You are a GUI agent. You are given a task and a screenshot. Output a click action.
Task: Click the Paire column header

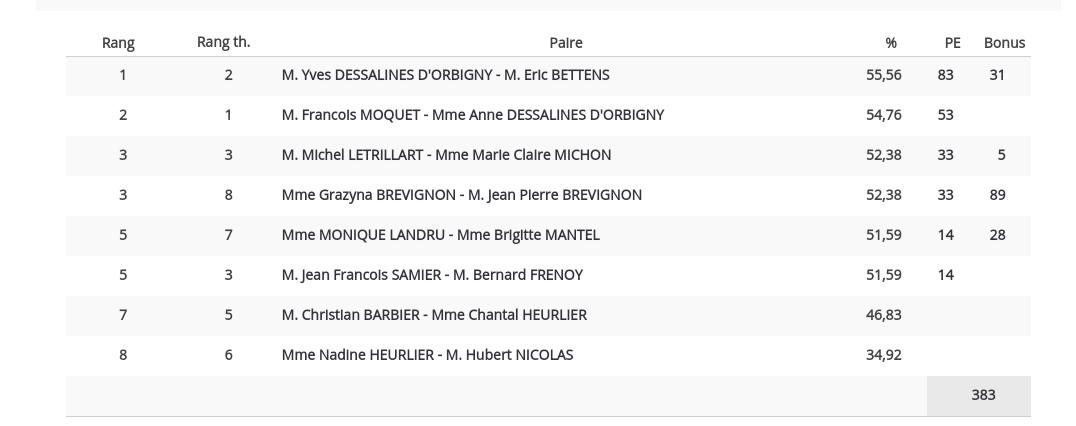[x=566, y=43]
